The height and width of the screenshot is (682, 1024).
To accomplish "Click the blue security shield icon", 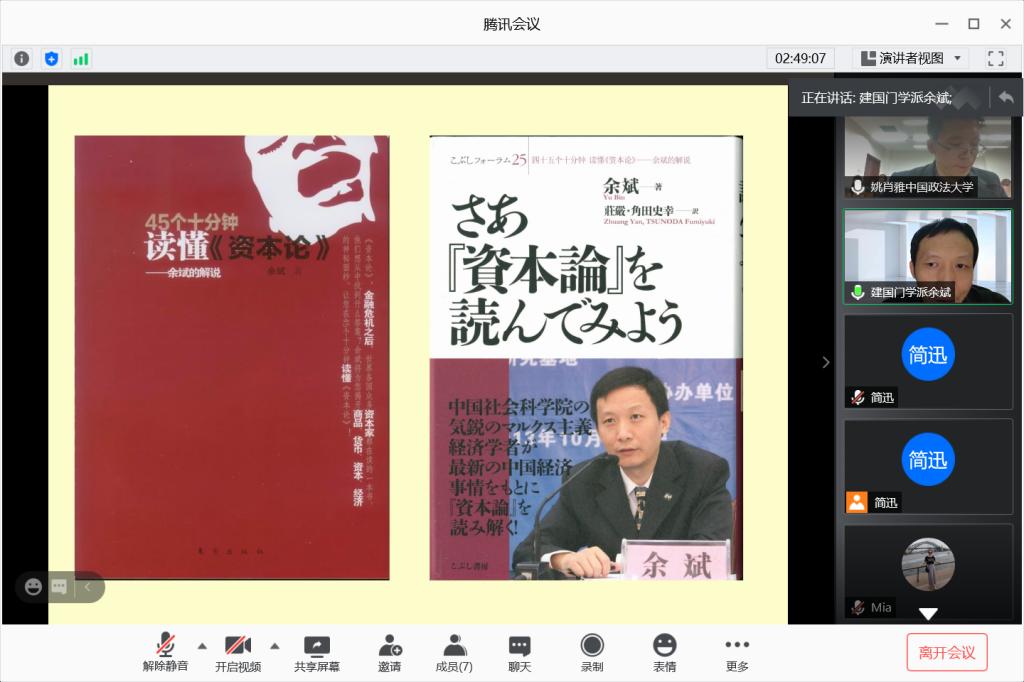I will [51, 58].
